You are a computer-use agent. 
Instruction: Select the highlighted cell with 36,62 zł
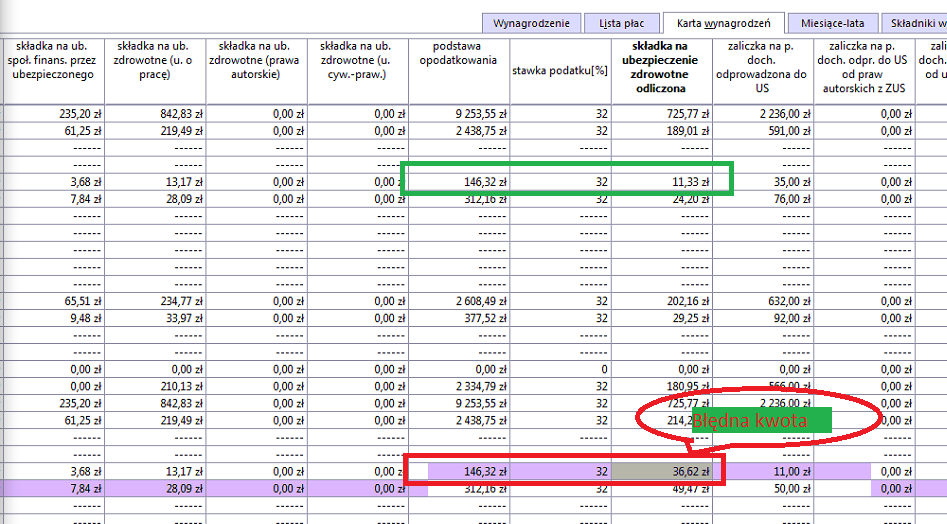[662, 471]
